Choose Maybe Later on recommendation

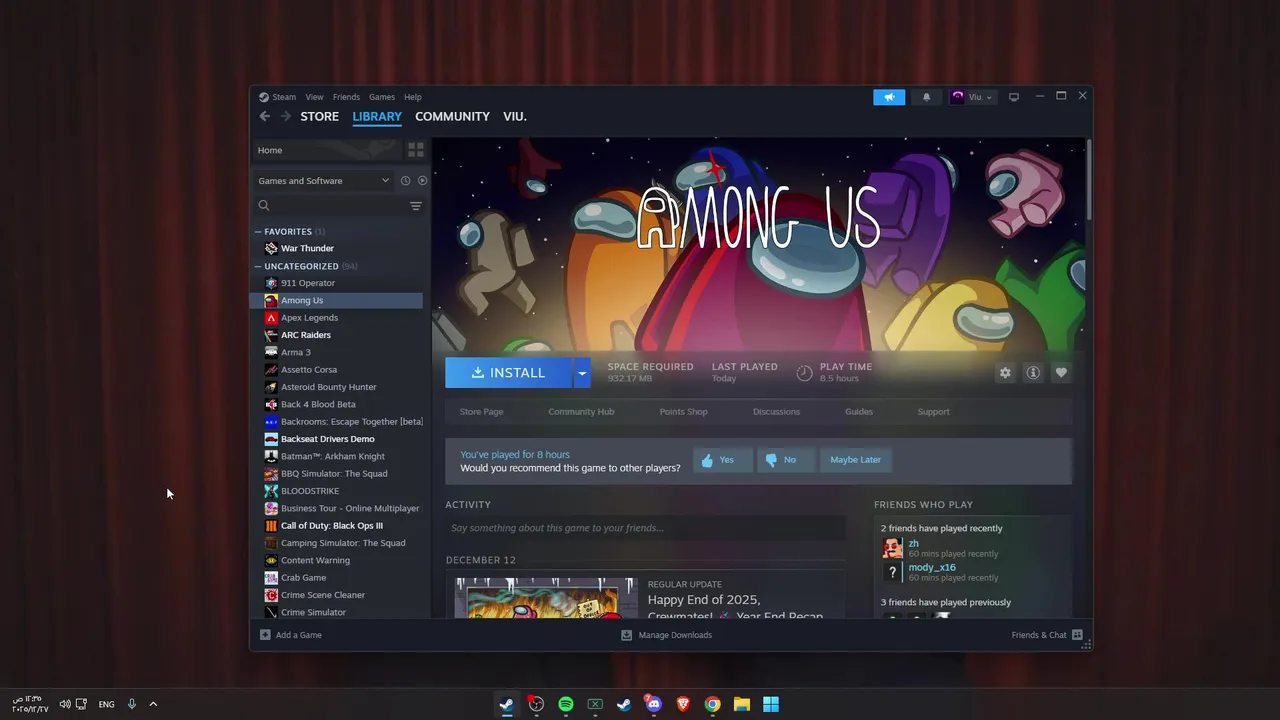tap(856, 460)
